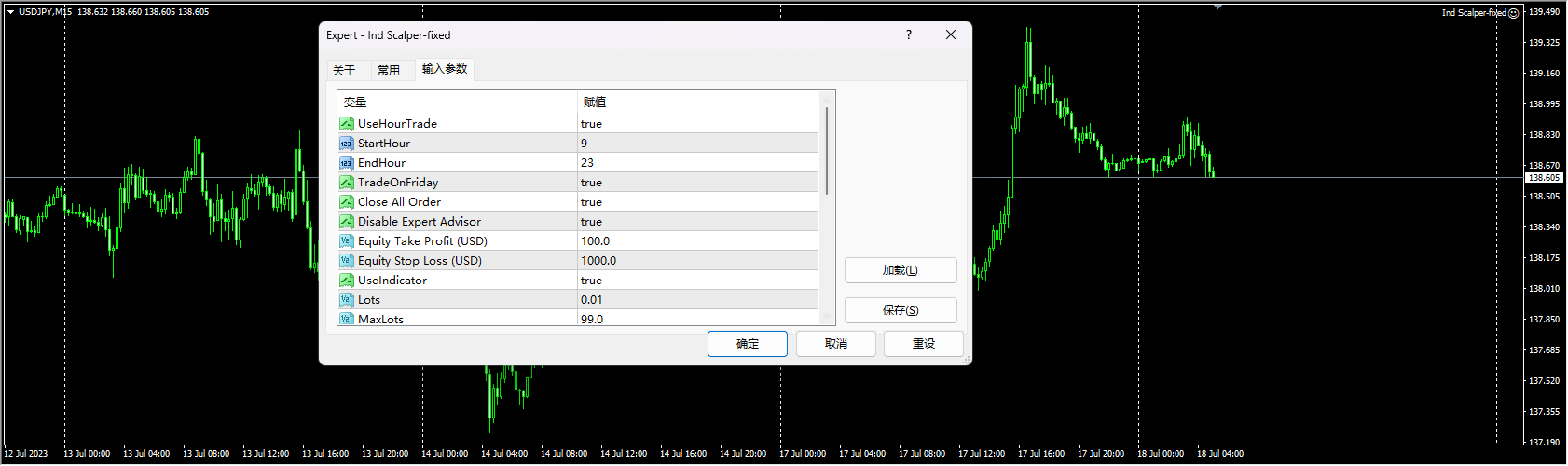Viewport: 1568px width, 466px height.
Task: Click the TradeOnFriday boolean type icon
Action: [347, 182]
